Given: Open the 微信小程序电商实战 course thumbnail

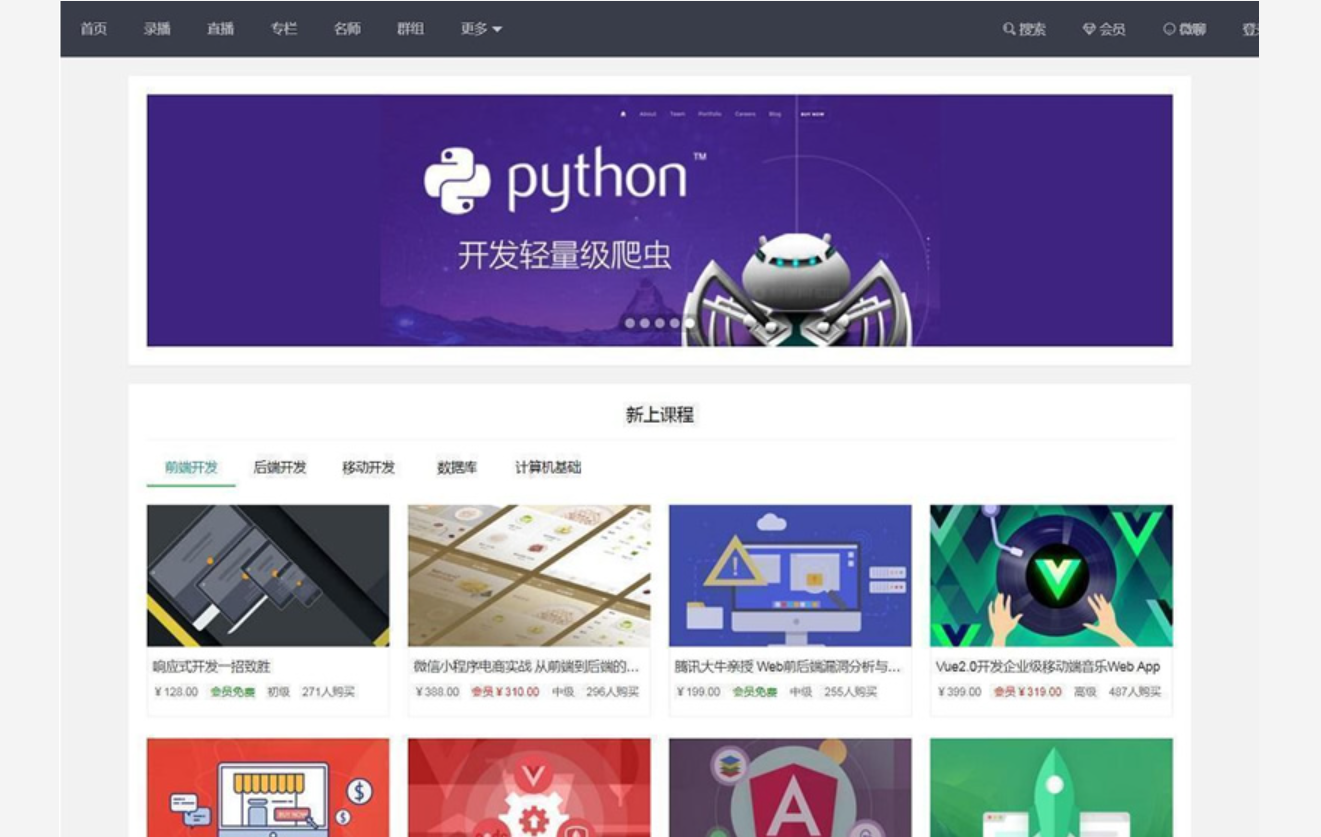Looking at the screenshot, I should [x=529, y=575].
